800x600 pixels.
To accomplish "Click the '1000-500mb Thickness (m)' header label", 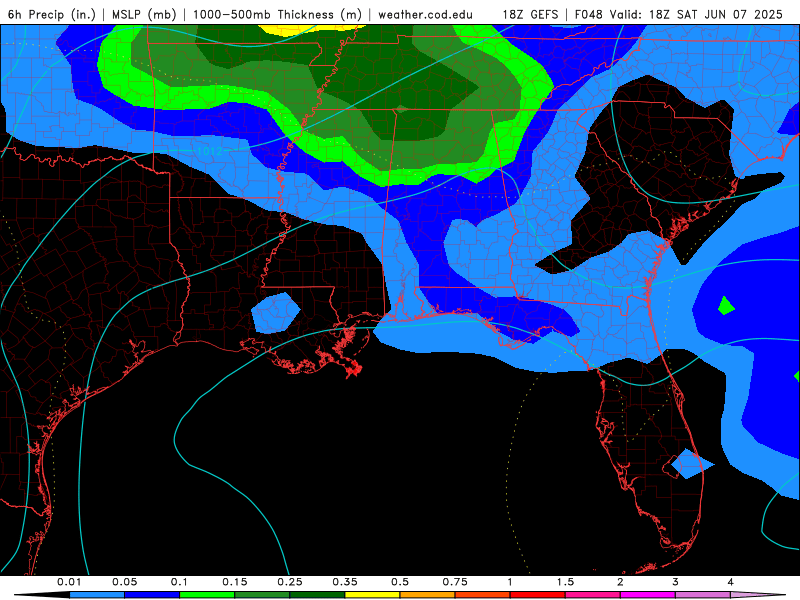I will tap(277, 14).
